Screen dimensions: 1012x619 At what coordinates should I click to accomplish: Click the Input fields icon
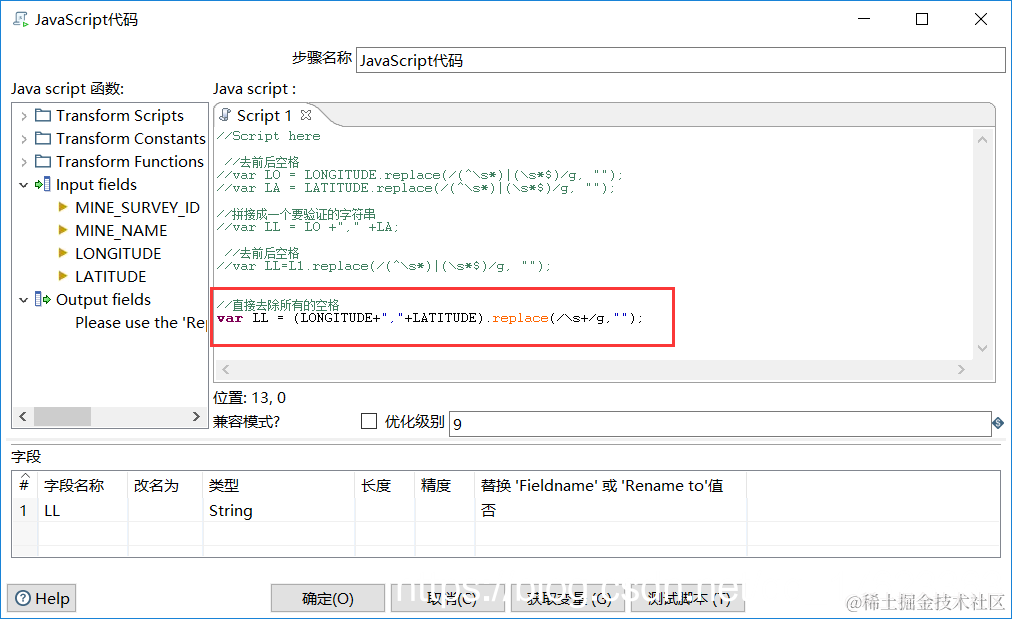(43, 185)
